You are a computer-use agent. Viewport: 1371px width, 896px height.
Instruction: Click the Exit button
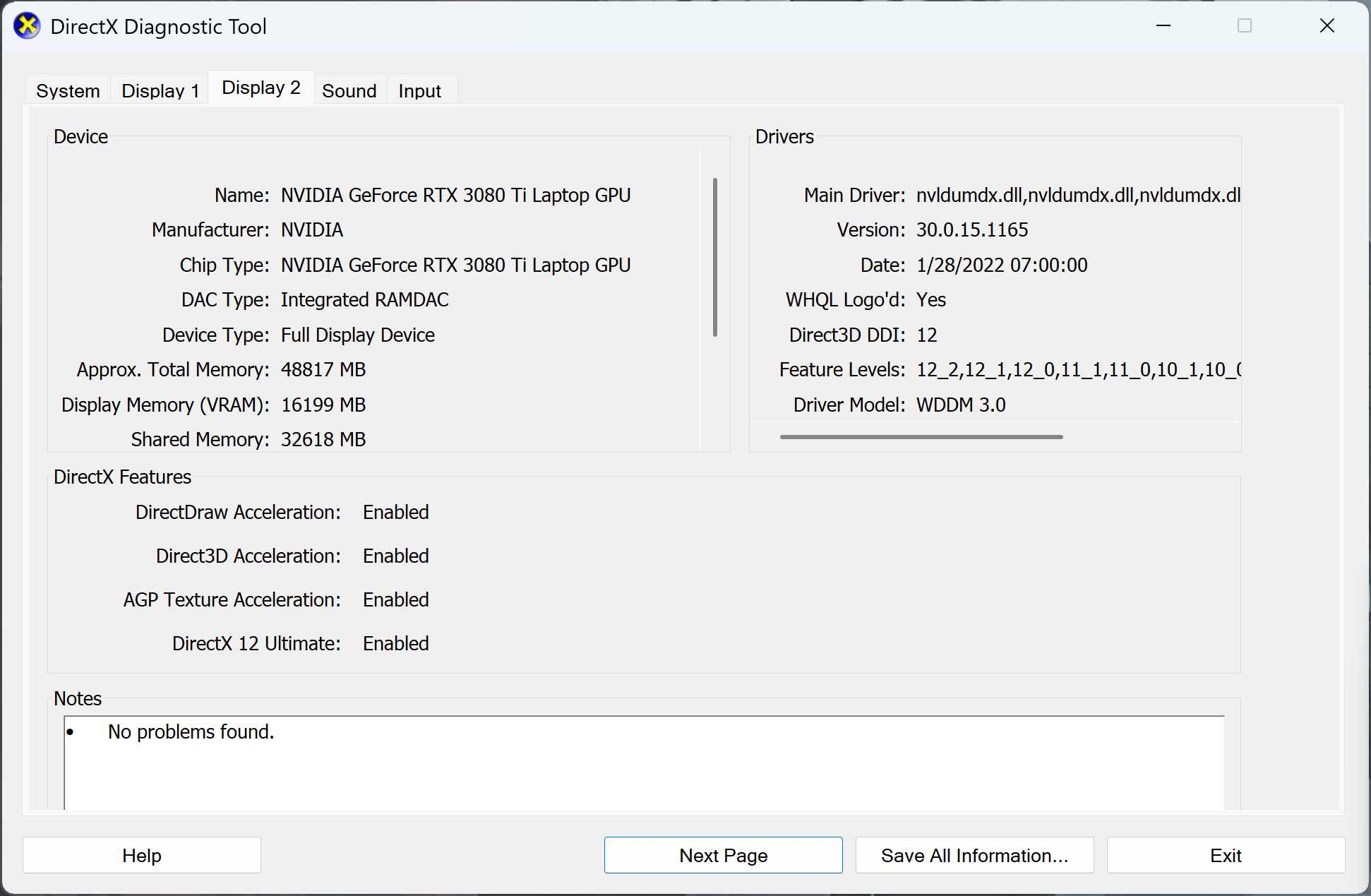click(x=1226, y=855)
